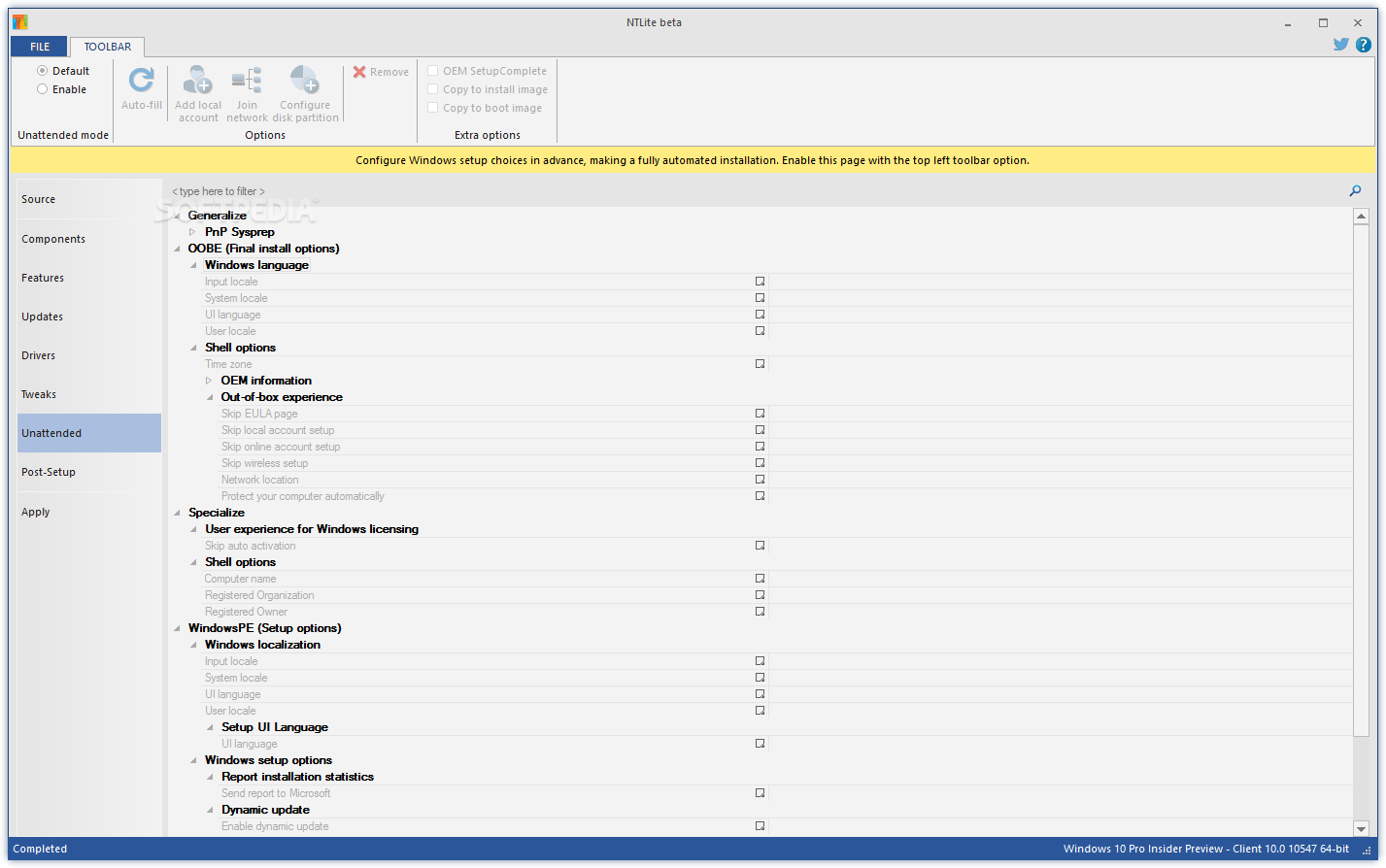Screen dimensions: 1386x868
Task: Switch to the TOOLBAR ribbon tab
Action: coord(108,47)
